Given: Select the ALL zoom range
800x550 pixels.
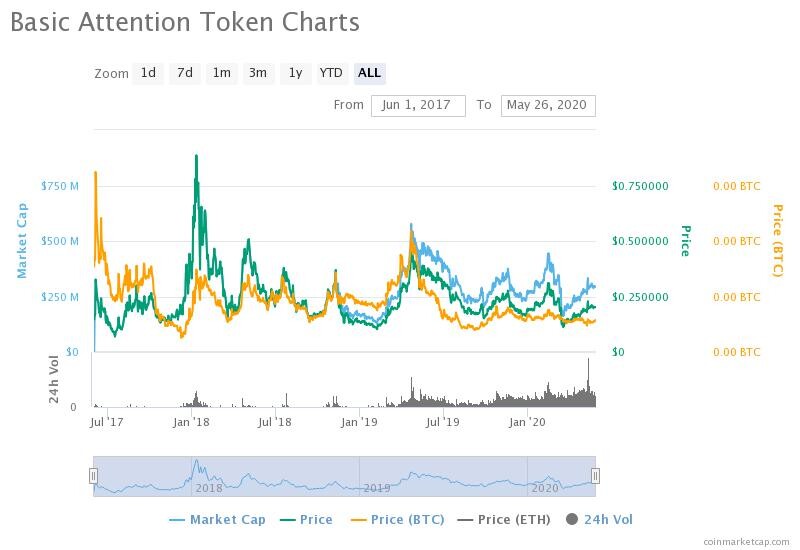Looking at the screenshot, I should pos(369,73).
